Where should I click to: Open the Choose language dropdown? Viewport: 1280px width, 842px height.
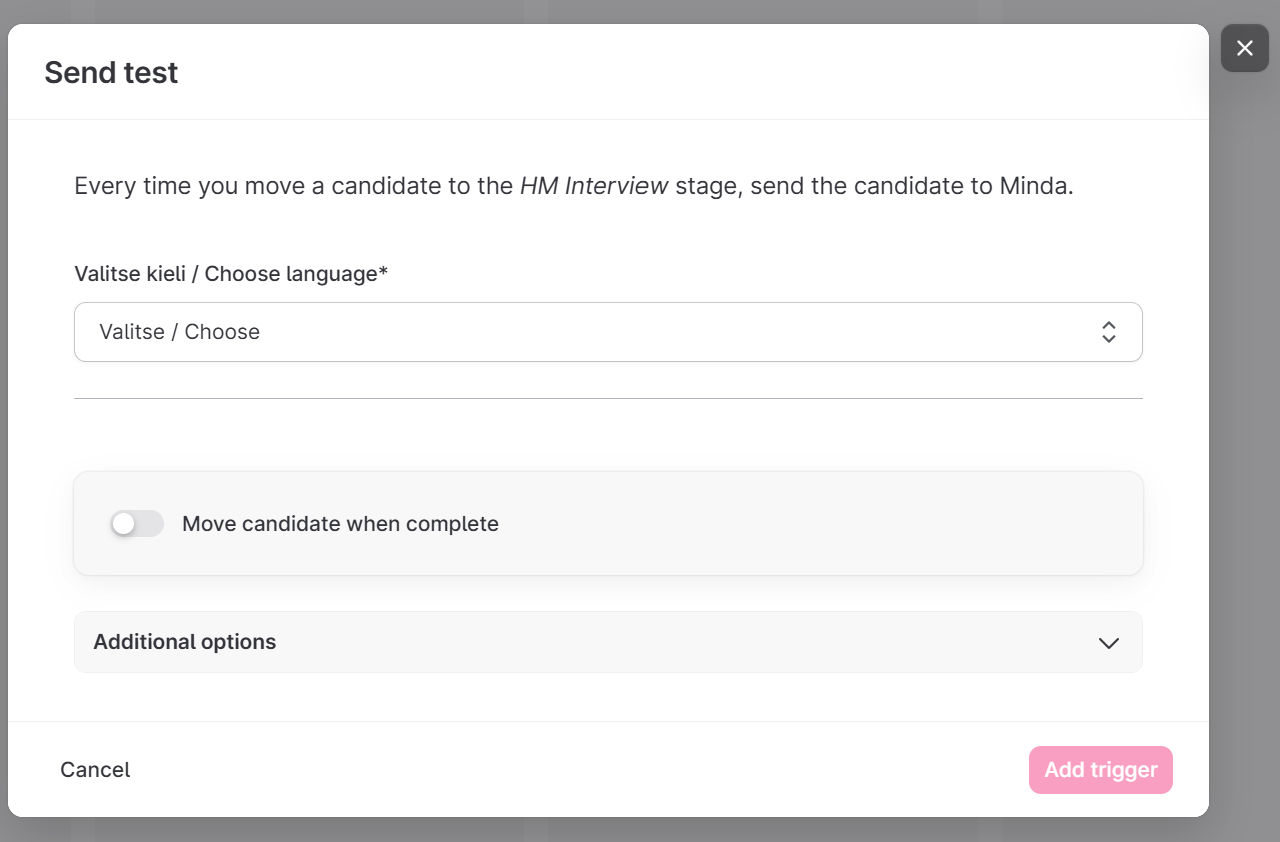click(x=608, y=332)
